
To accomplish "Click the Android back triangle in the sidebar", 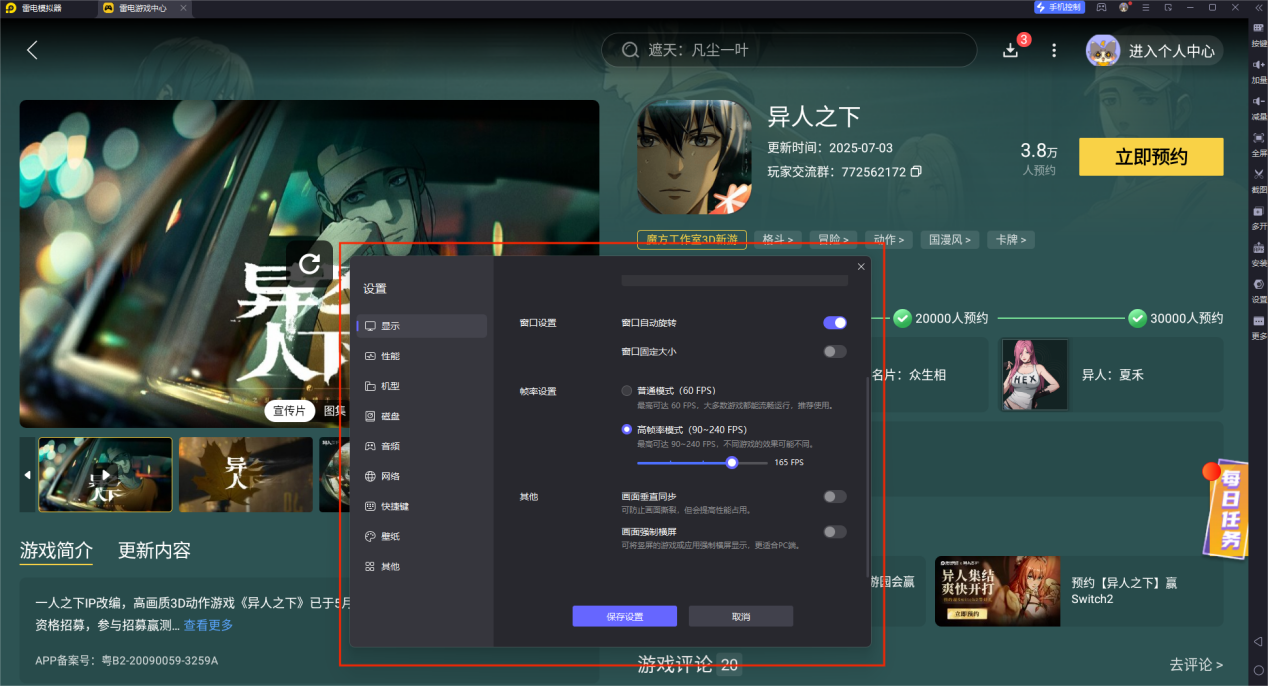I will click(1258, 641).
